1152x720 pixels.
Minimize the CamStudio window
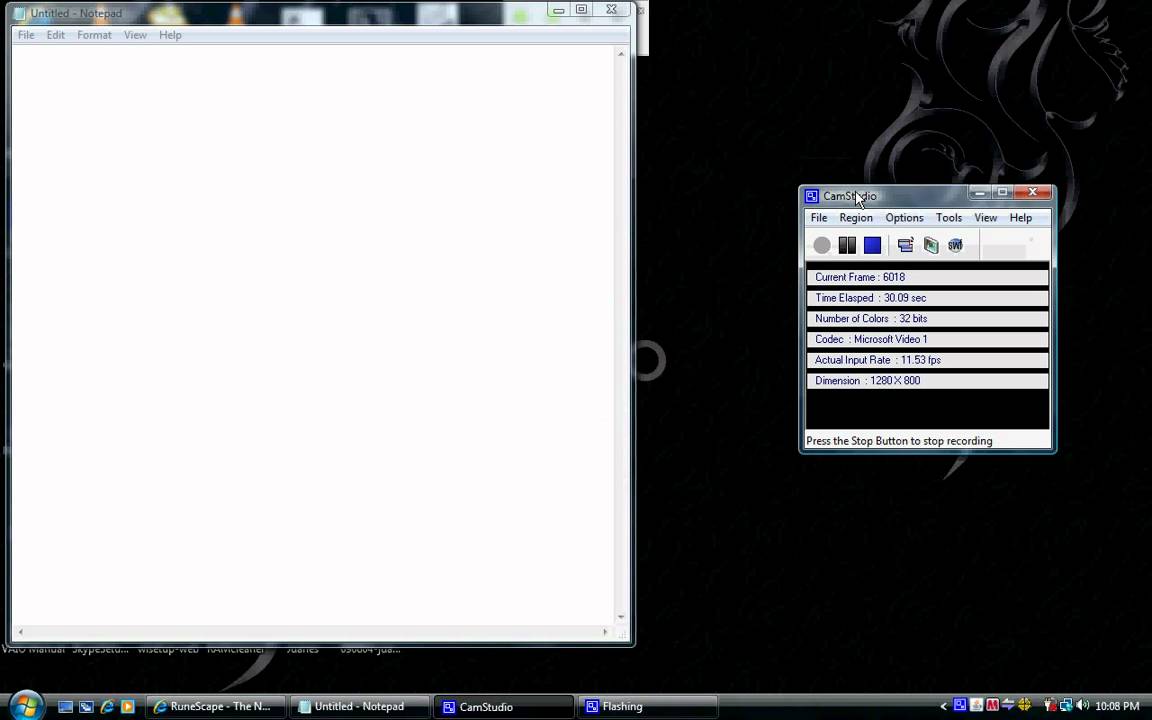click(x=979, y=192)
